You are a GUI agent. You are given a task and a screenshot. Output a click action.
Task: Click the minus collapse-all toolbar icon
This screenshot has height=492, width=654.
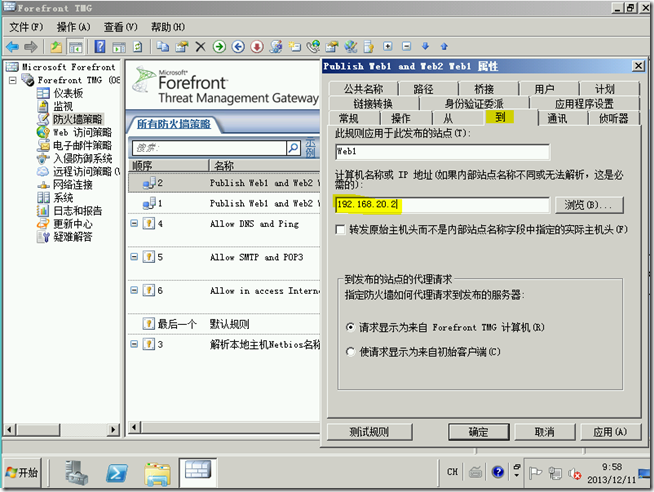point(407,46)
